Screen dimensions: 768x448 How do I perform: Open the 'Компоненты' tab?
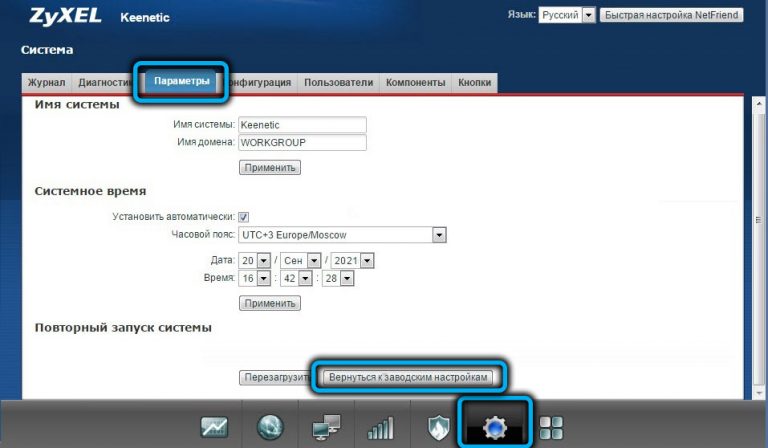[415, 83]
